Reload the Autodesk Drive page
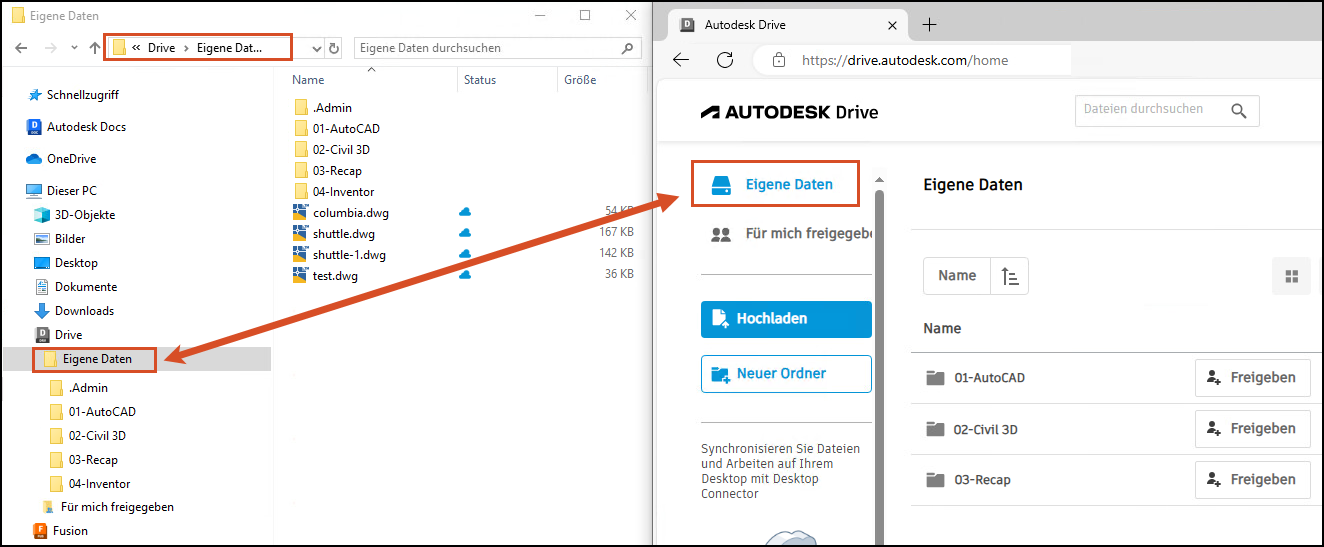This screenshot has height=547, width=1324. [726, 60]
